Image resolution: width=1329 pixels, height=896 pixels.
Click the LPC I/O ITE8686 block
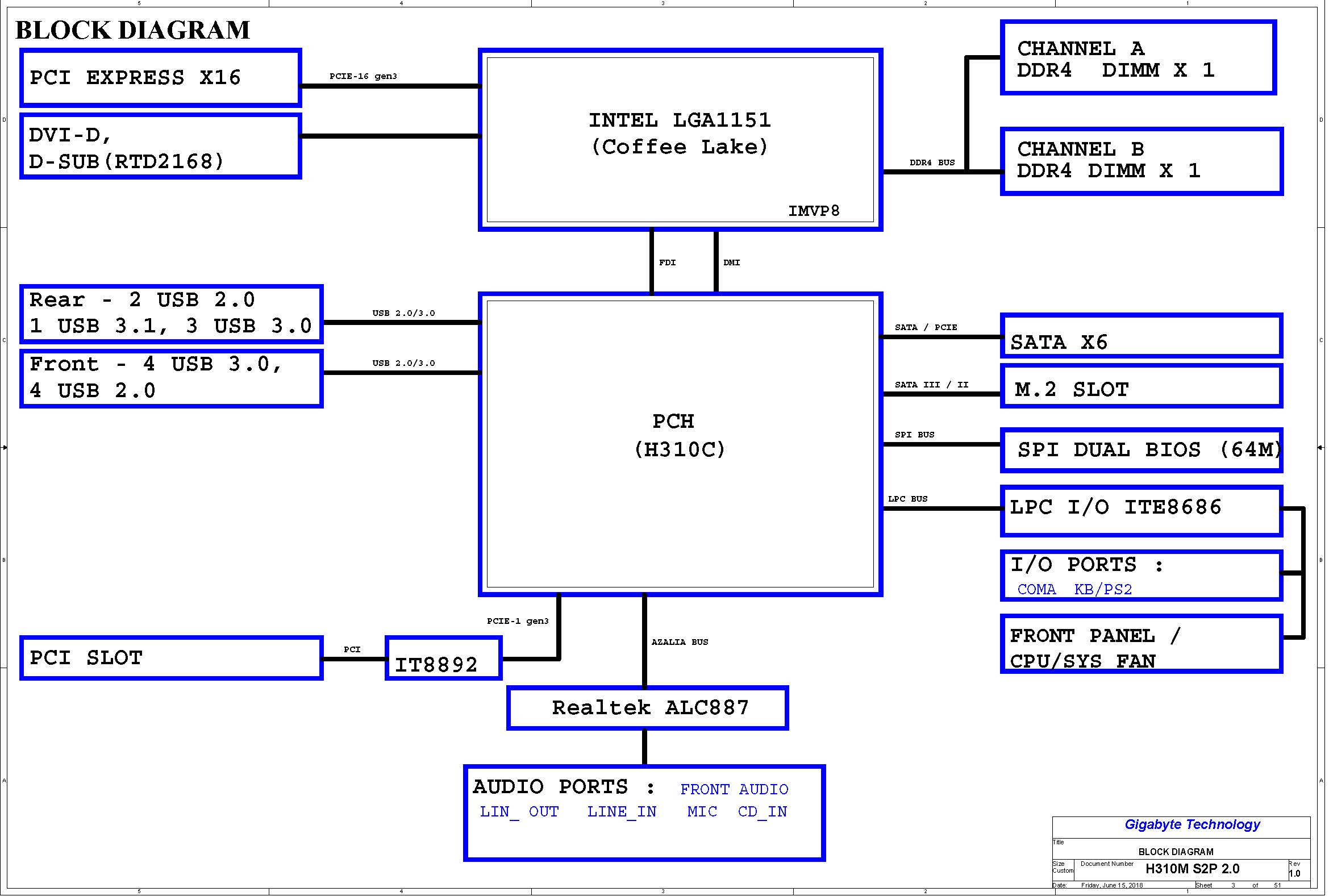click(x=1141, y=510)
